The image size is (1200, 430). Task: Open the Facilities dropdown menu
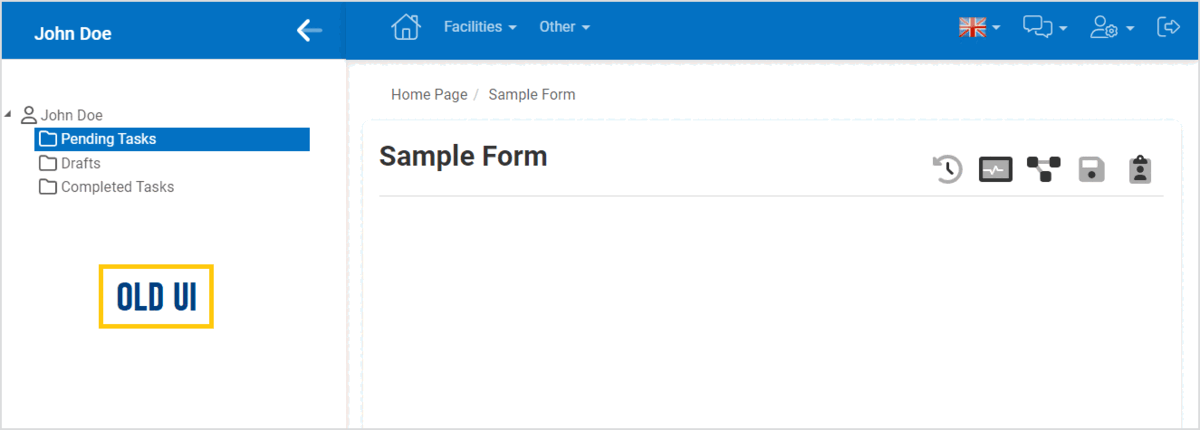tap(480, 27)
